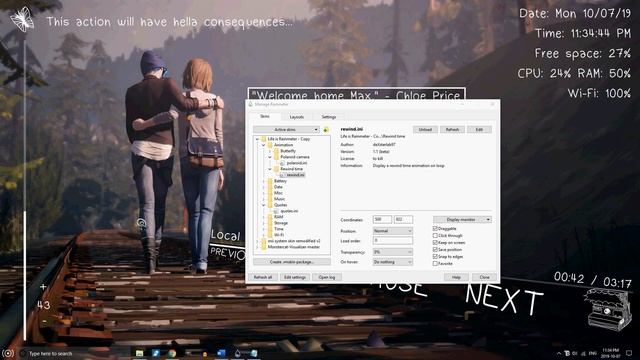The height and width of the screenshot is (360, 640).
Task: Switch to the Settings tab
Action: coord(329,117)
